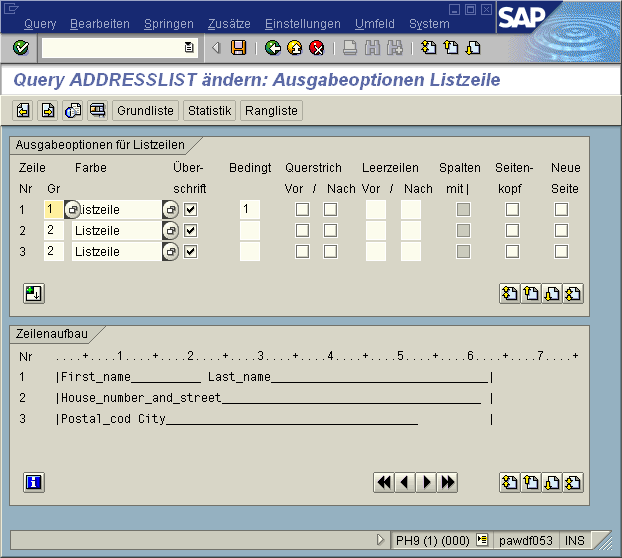Open color value help for line 3 Listzeile
This screenshot has height=558, width=622.
(170, 251)
